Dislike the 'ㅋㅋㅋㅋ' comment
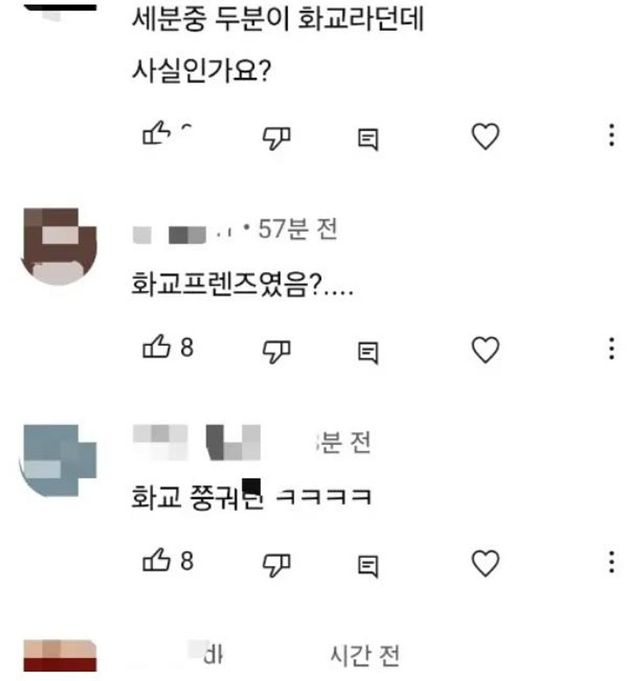This screenshot has height=681, width=640. pos(277,565)
